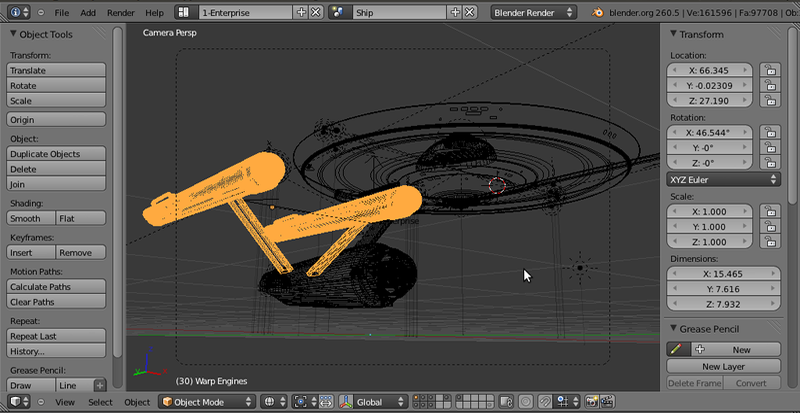The width and height of the screenshot is (800, 413).
Task: Click the Object Tools panel scrollbar
Action: click(x=118, y=192)
